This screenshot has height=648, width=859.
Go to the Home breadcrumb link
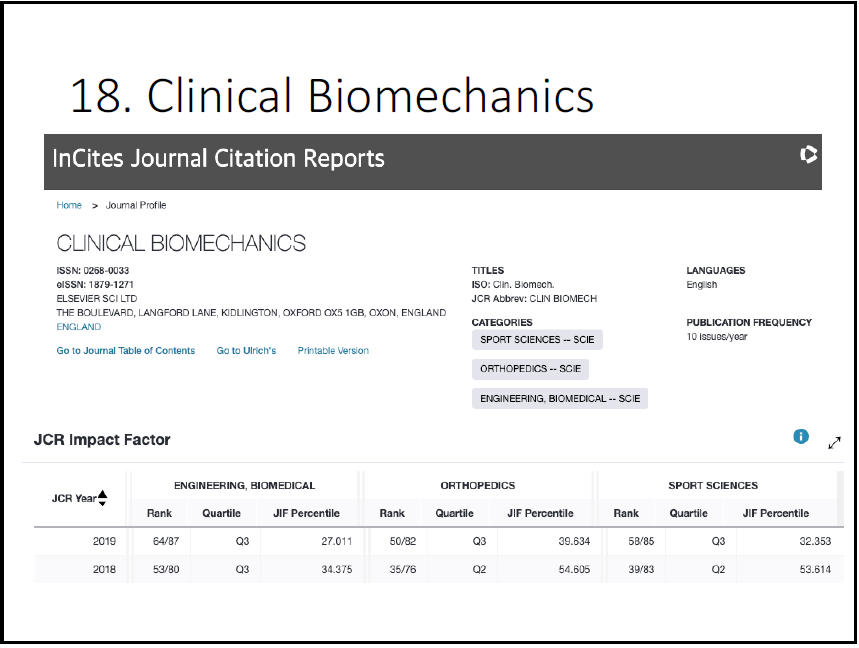point(69,205)
